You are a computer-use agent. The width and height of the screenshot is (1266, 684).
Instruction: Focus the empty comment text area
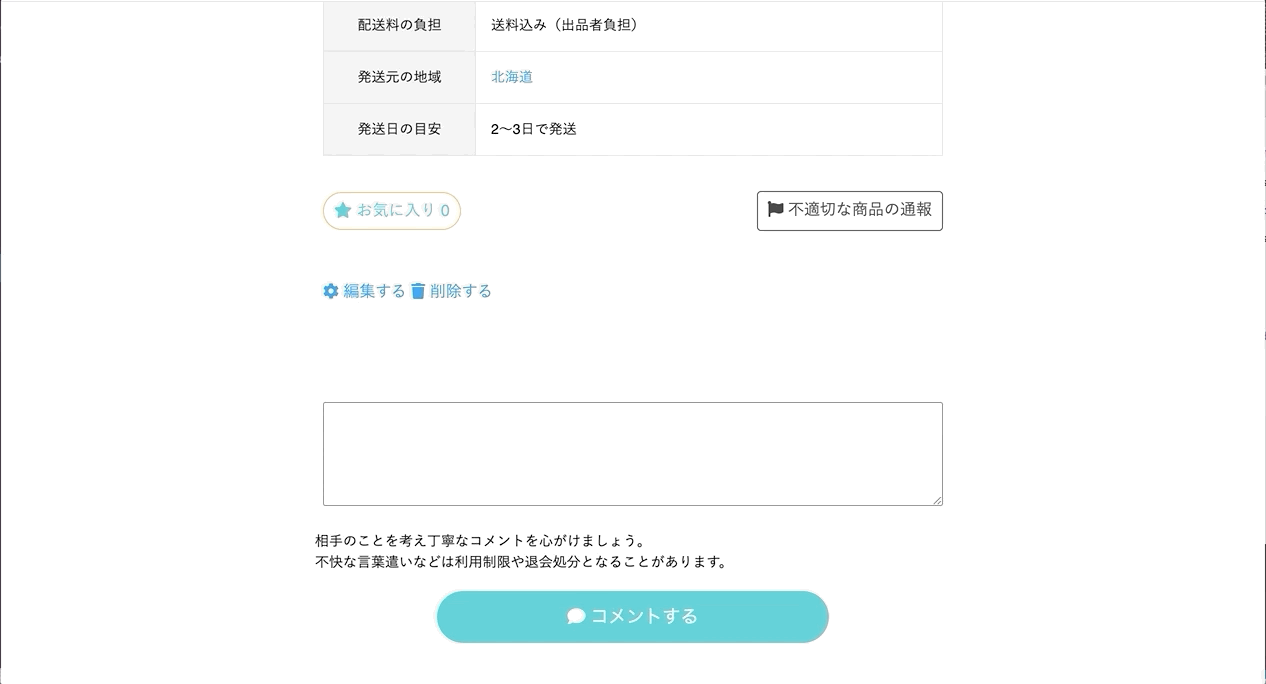(x=632, y=453)
